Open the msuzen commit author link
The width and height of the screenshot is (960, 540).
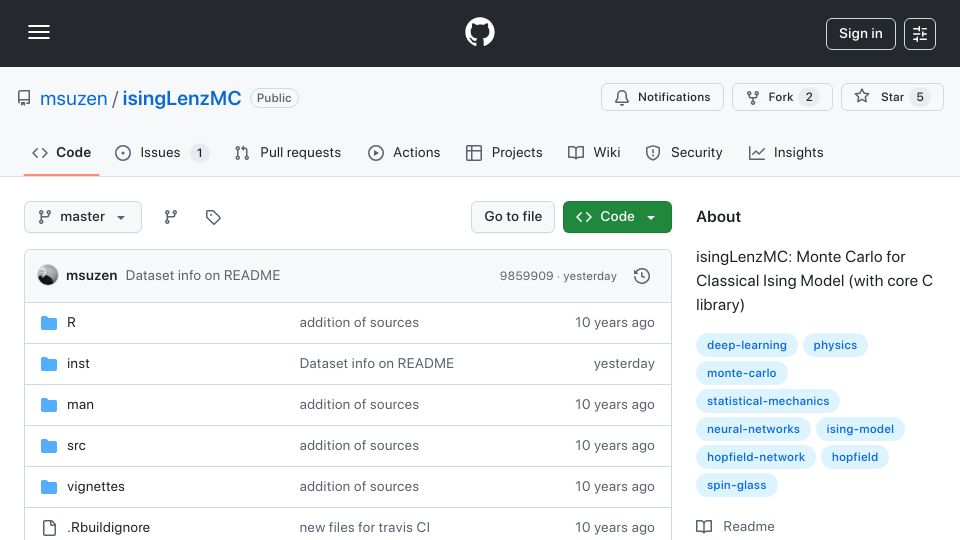tap(91, 276)
